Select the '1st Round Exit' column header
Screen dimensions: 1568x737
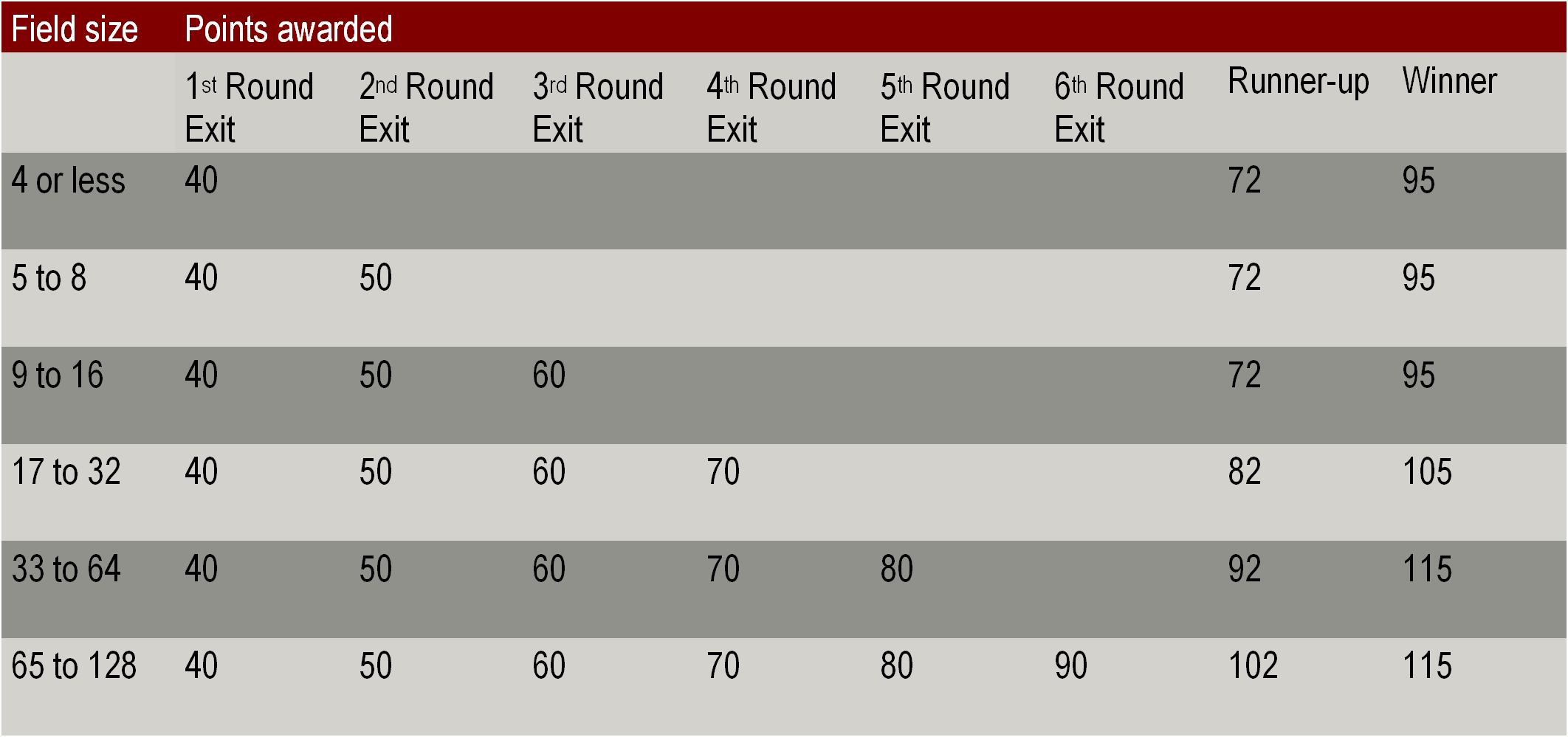click(x=249, y=107)
